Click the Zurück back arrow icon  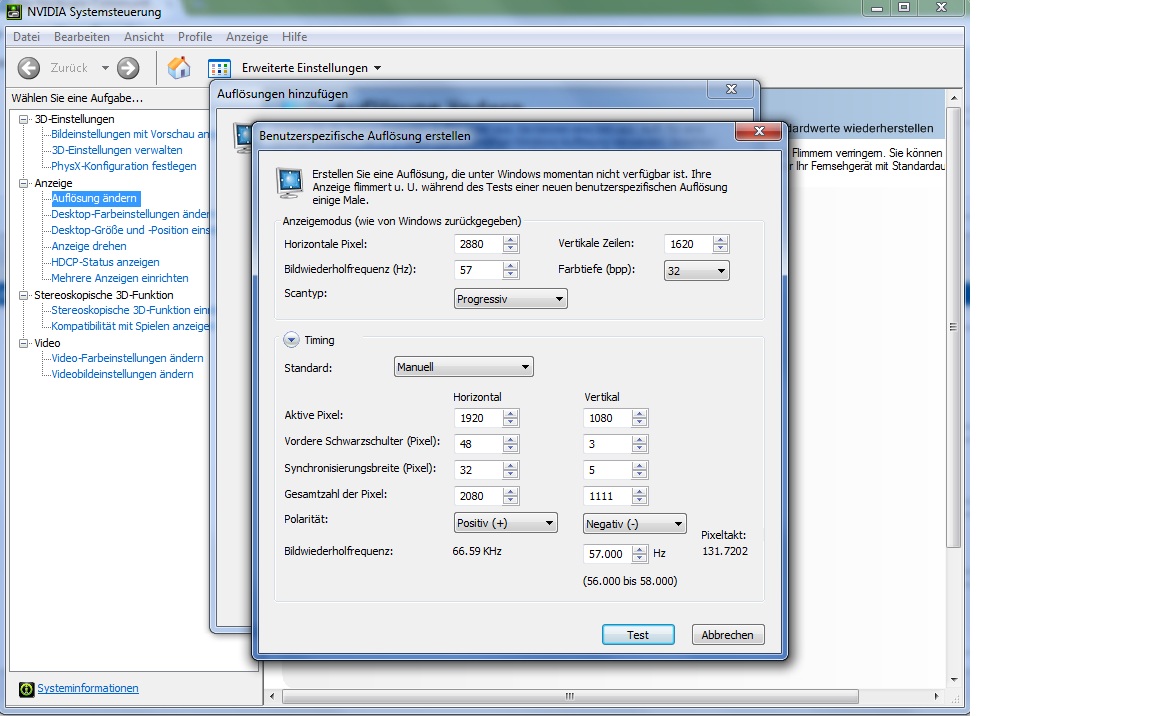(x=29, y=68)
